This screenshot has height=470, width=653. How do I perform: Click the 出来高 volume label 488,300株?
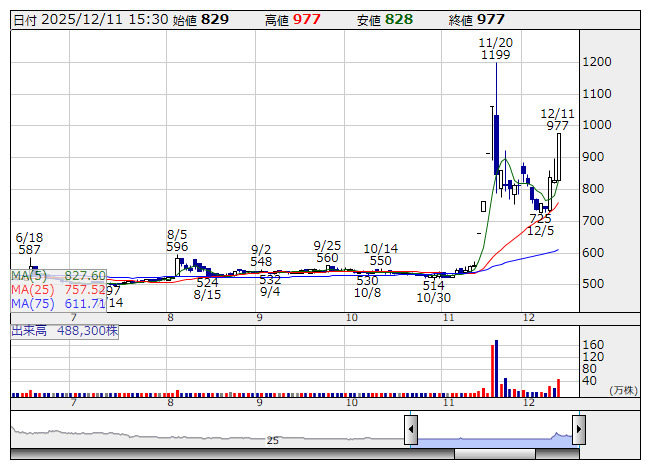pos(65,329)
